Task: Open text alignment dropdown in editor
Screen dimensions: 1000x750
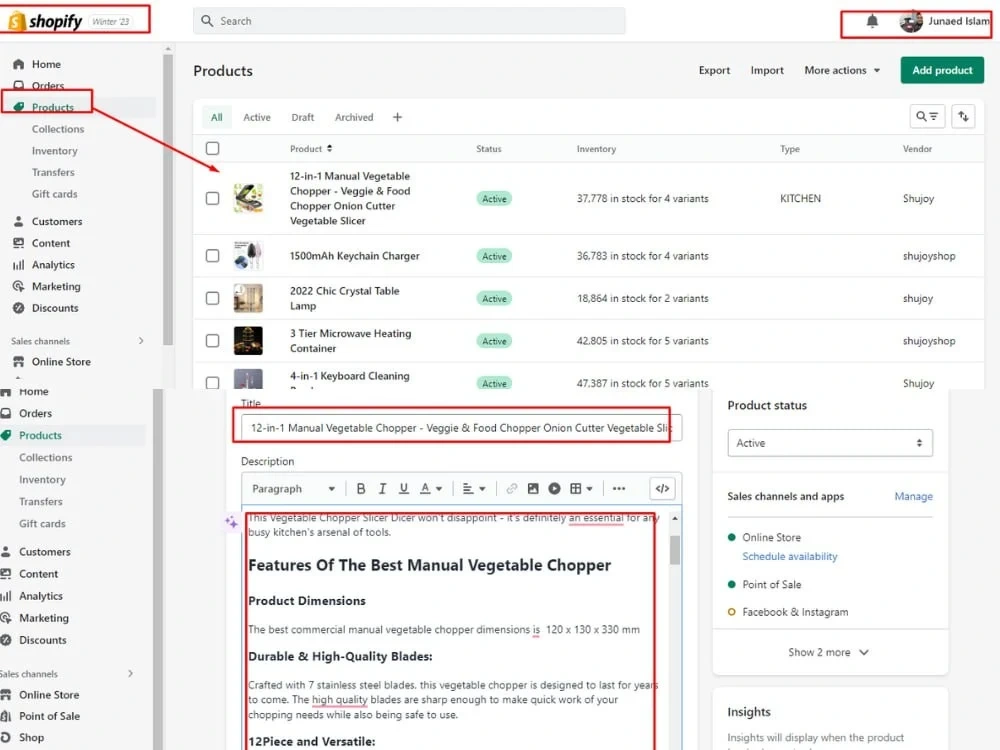Action: click(474, 489)
